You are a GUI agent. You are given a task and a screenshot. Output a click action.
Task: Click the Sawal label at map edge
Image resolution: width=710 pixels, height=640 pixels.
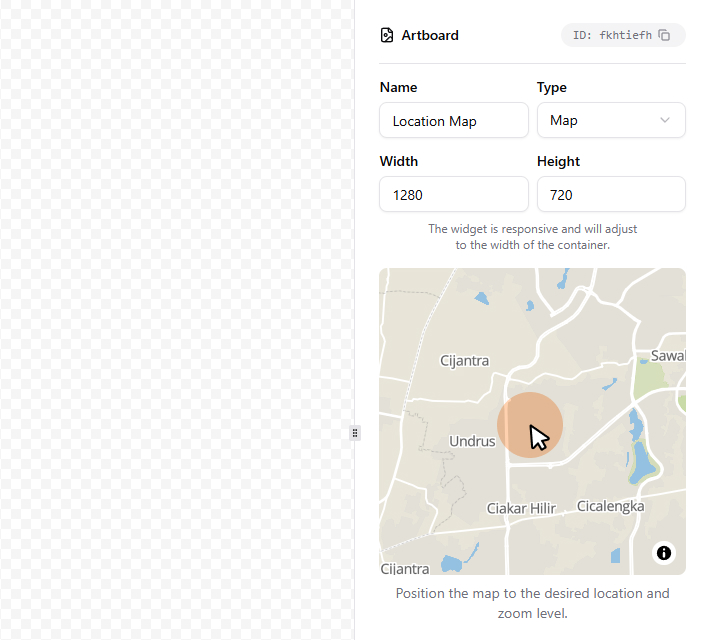coord(667,356)
